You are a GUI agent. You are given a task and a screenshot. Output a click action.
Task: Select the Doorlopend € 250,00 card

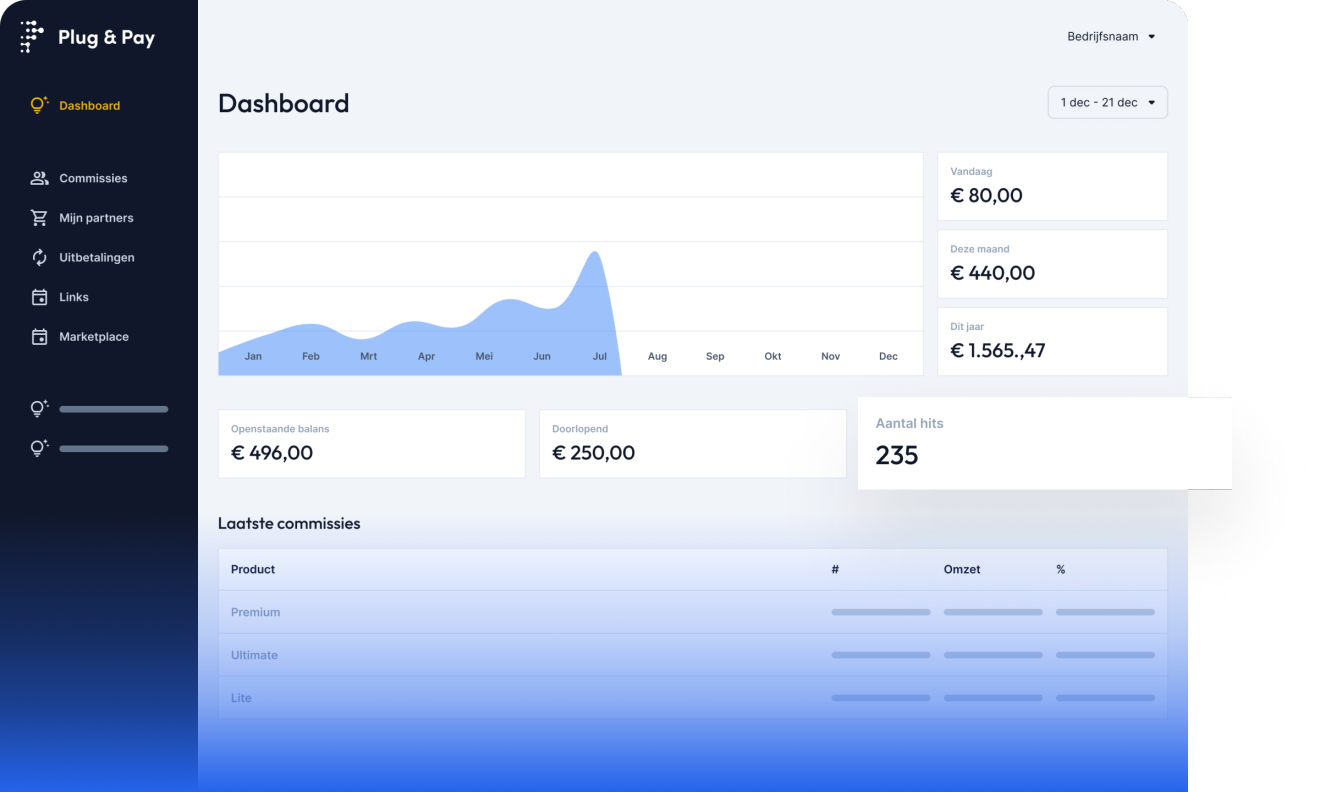coord(692,443)
